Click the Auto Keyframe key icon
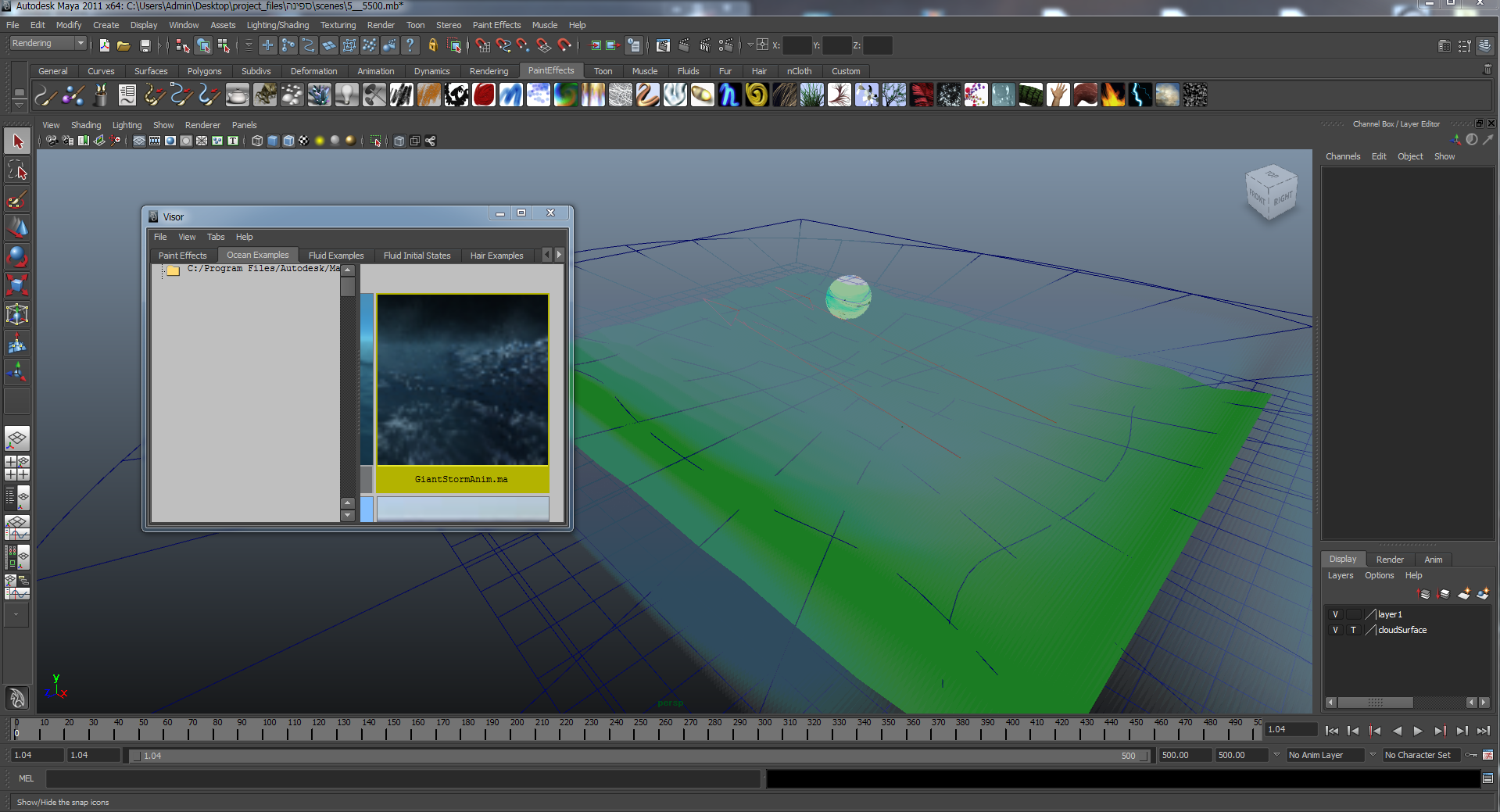 pyautogui.click(x=1470, y=755)
